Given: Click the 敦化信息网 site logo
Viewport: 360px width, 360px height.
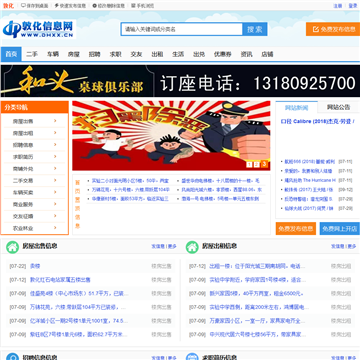Looking at the screenshot, I should tap(39, 29).
